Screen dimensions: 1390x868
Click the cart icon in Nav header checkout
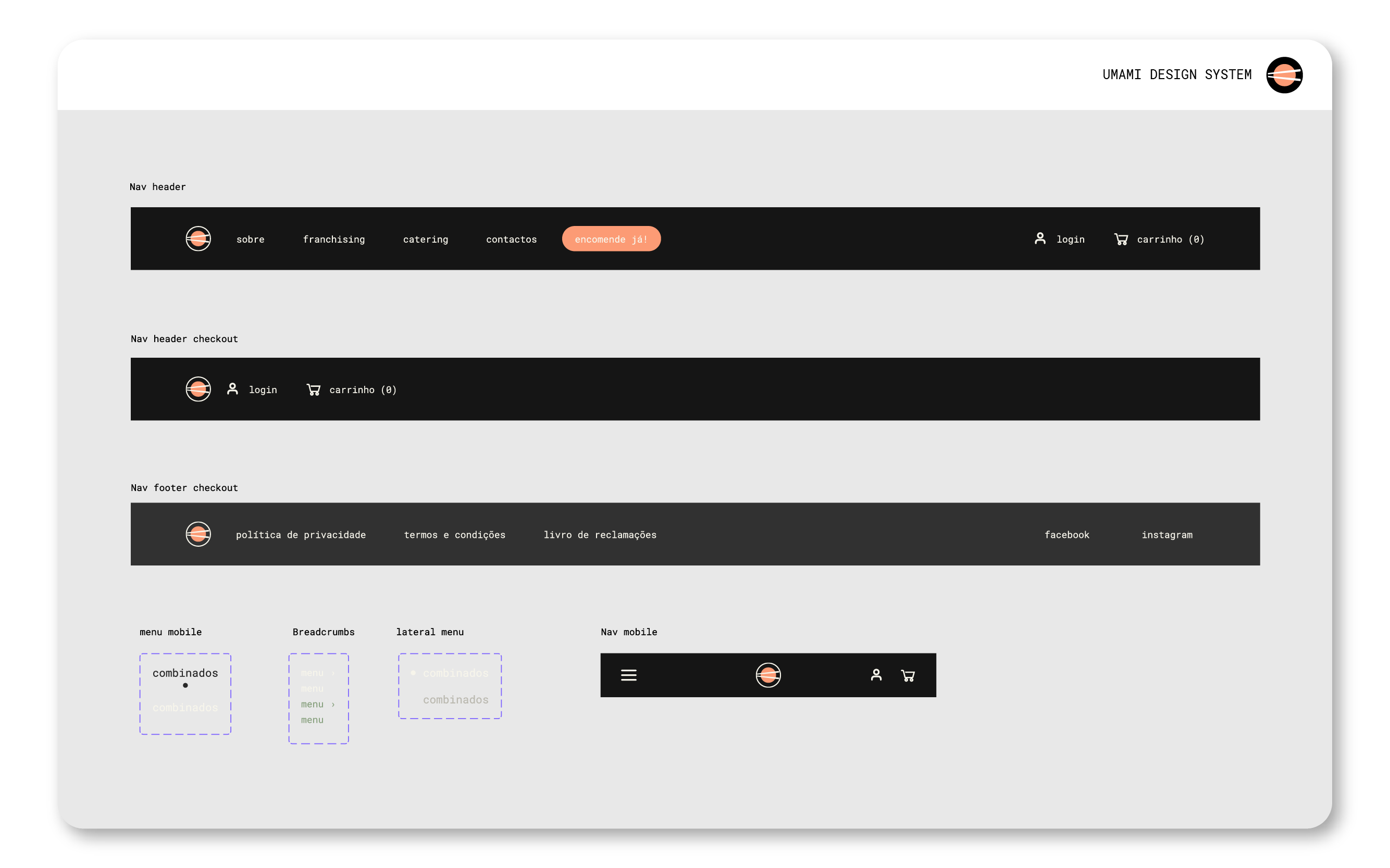(314, 390)
